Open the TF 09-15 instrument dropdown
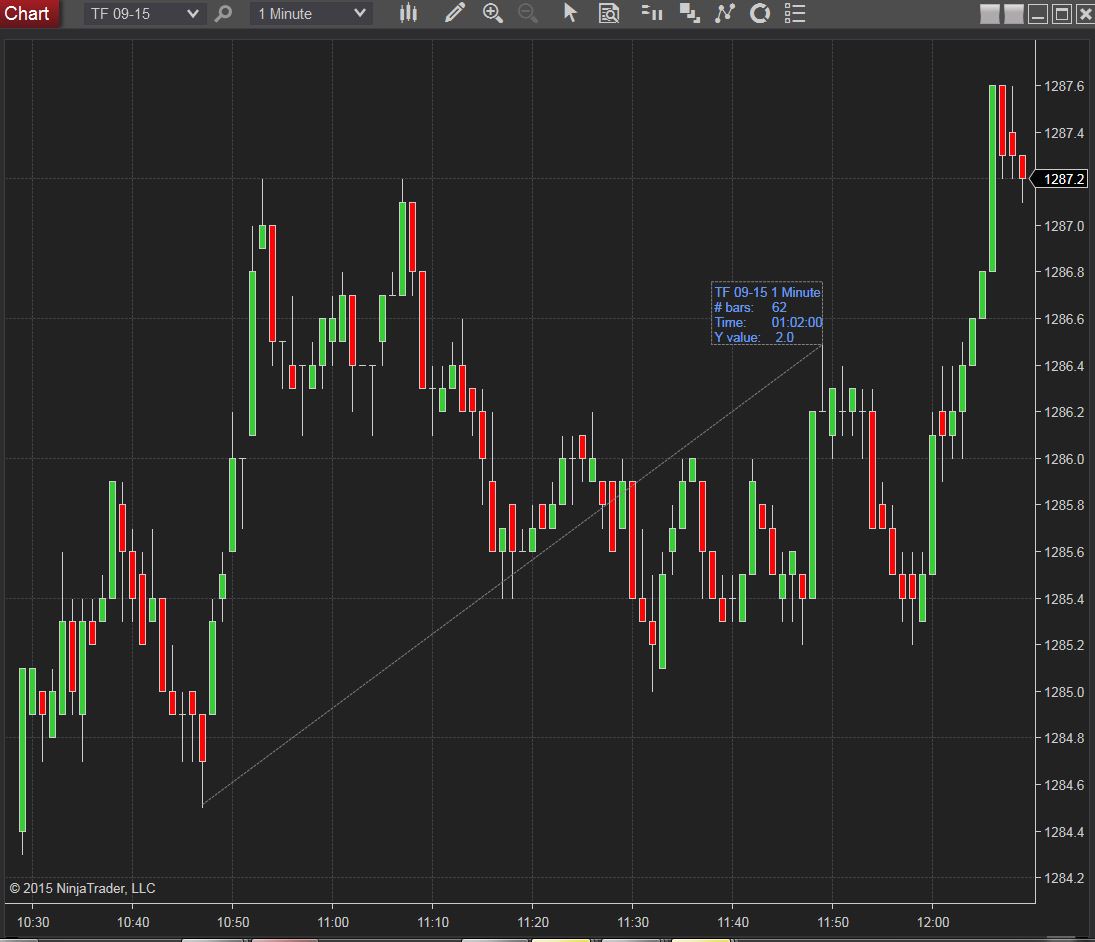 (145, 13)
